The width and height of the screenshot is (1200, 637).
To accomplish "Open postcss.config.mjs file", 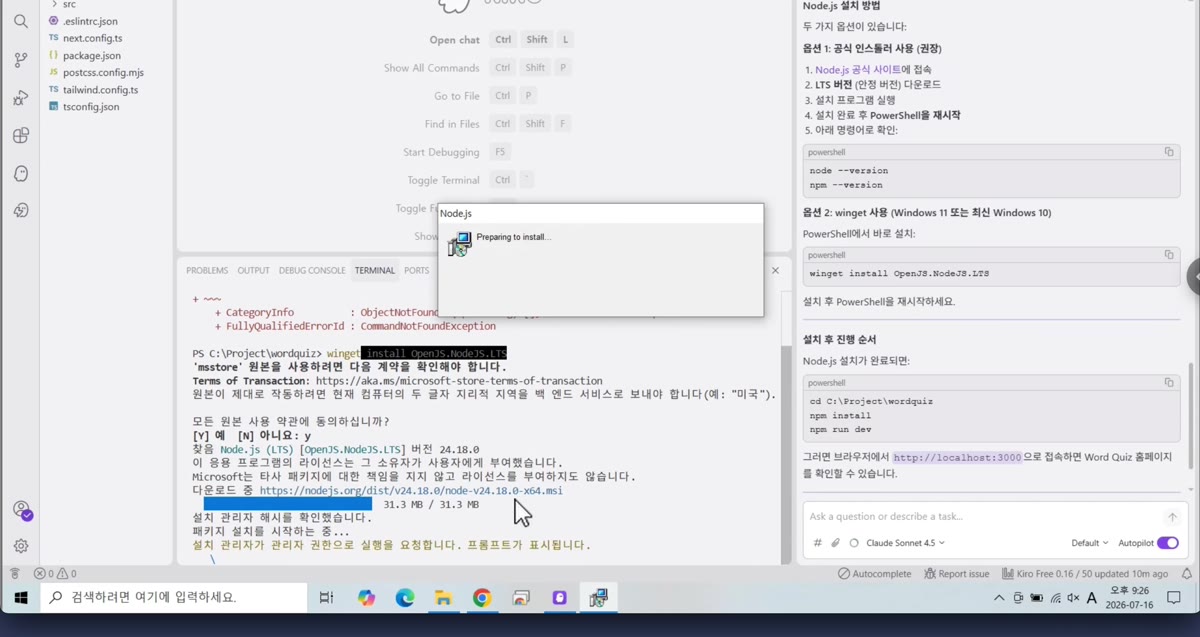I will pyautogui.click(x=103, y=72).
